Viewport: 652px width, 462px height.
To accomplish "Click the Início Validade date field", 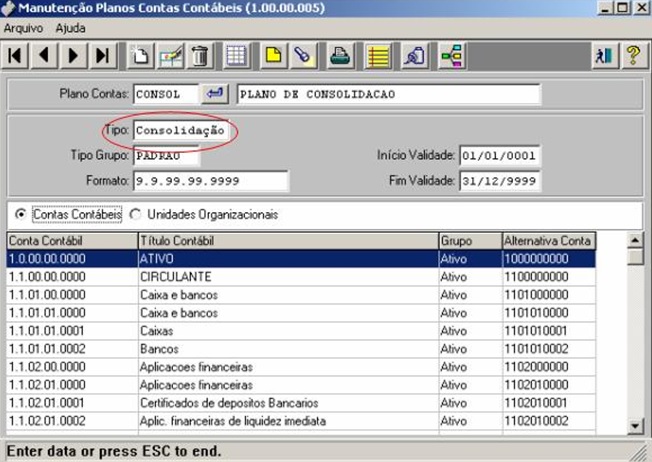I will click(500, 156).
